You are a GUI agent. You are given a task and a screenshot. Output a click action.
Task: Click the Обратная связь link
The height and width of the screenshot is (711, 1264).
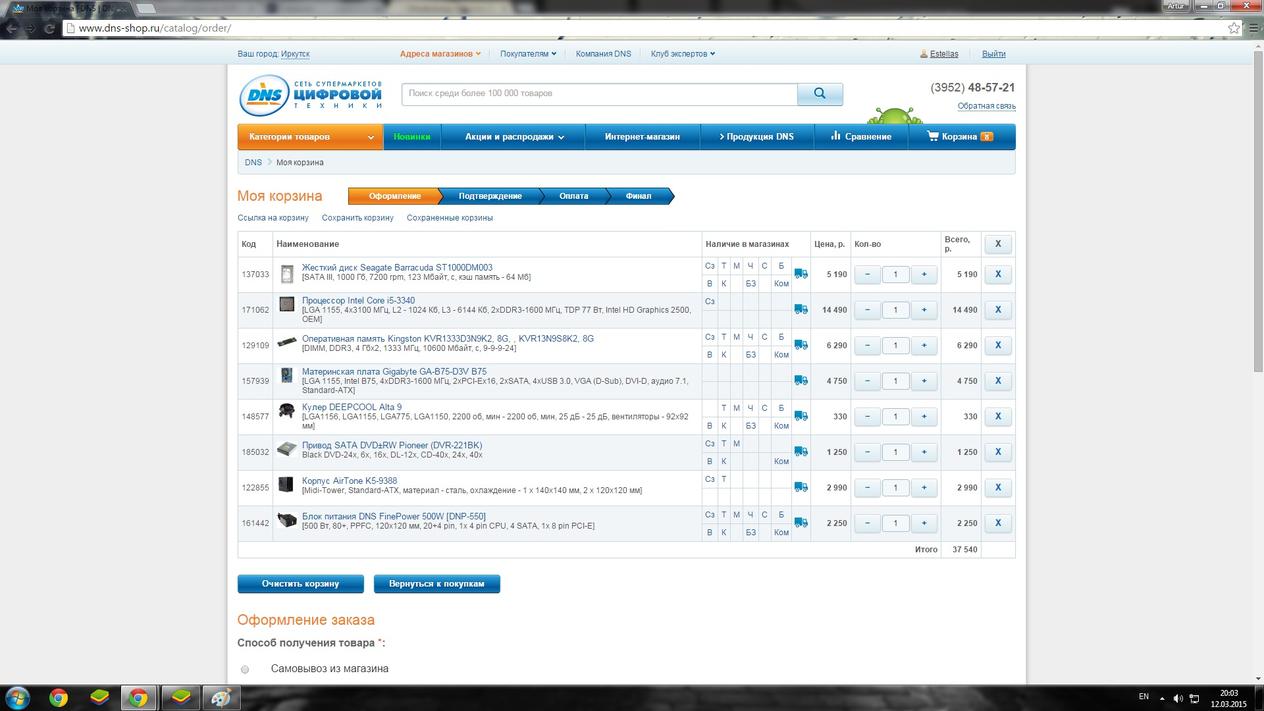point(986,106)
